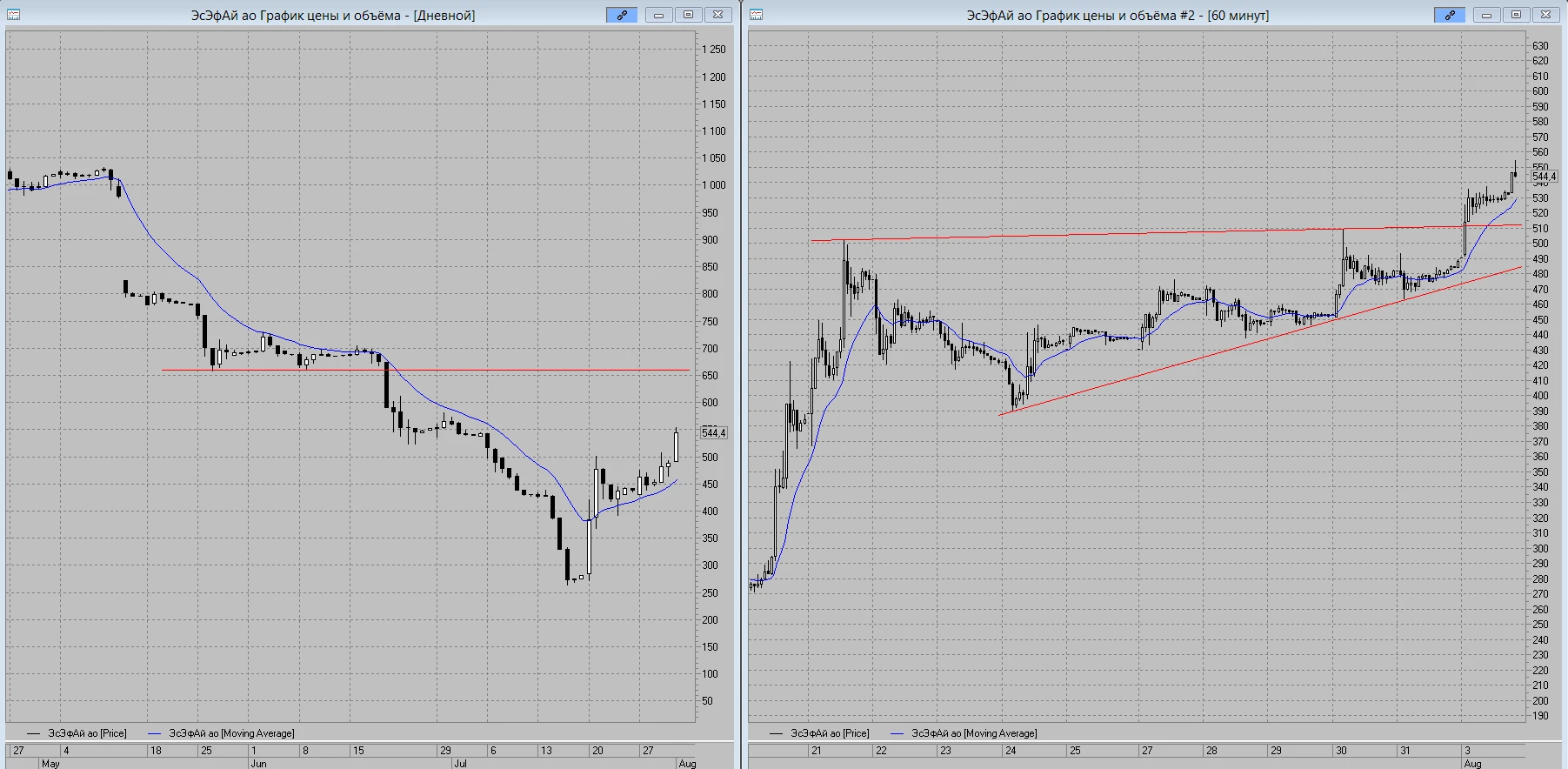Screen dimensions: 1568x769
Task: Click the Jul month label on the time axis
Action: (460, 764)
